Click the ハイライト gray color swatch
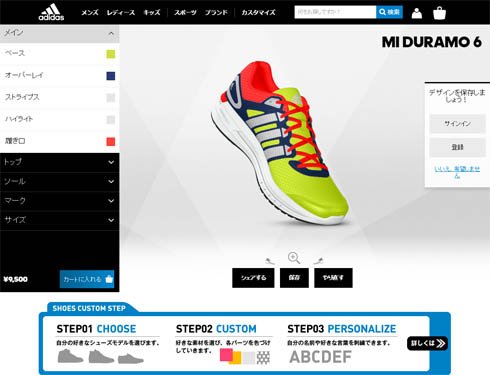 tap(111, 120)
